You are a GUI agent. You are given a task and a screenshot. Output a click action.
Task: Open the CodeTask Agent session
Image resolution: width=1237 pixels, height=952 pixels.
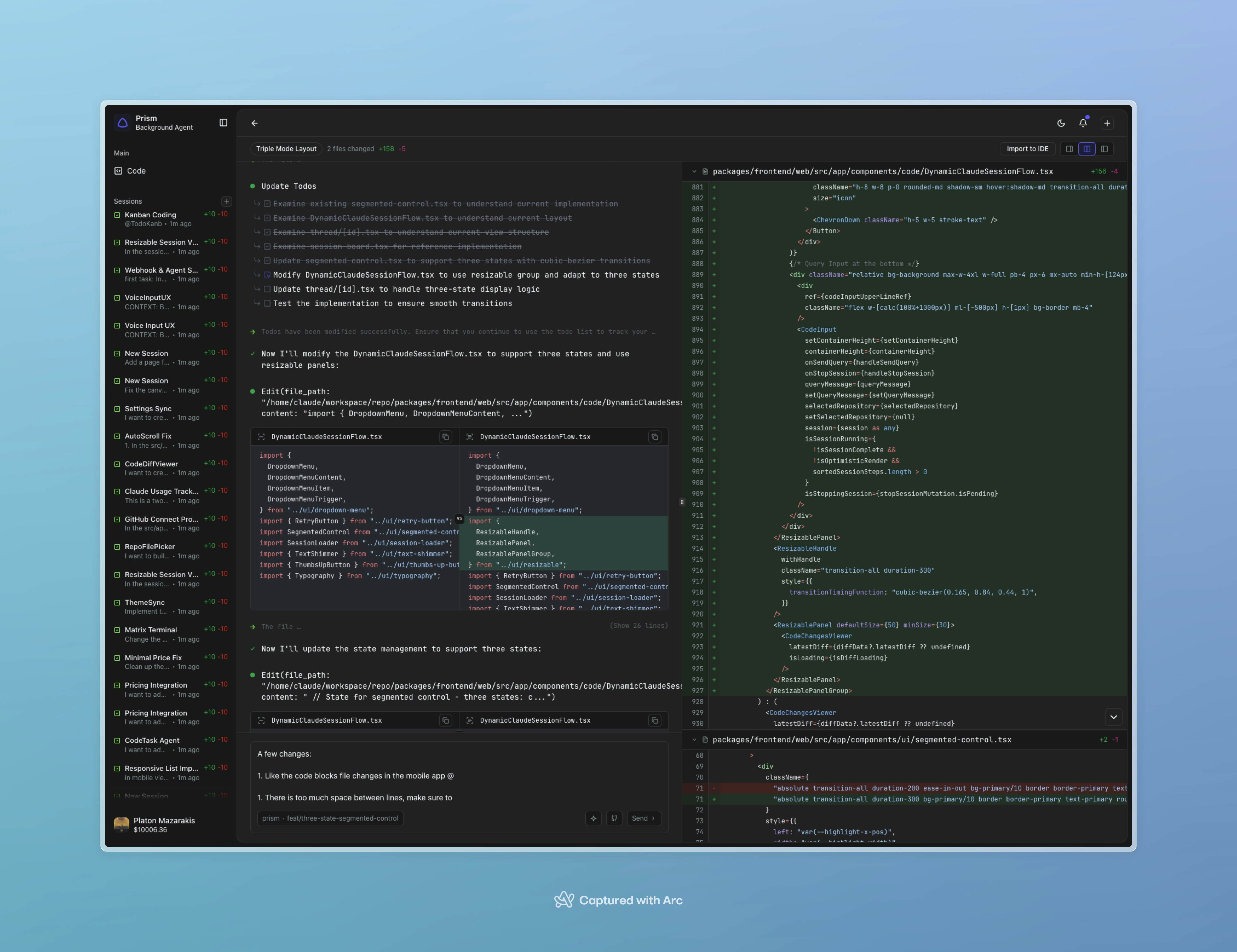click(x=171, y=745)
